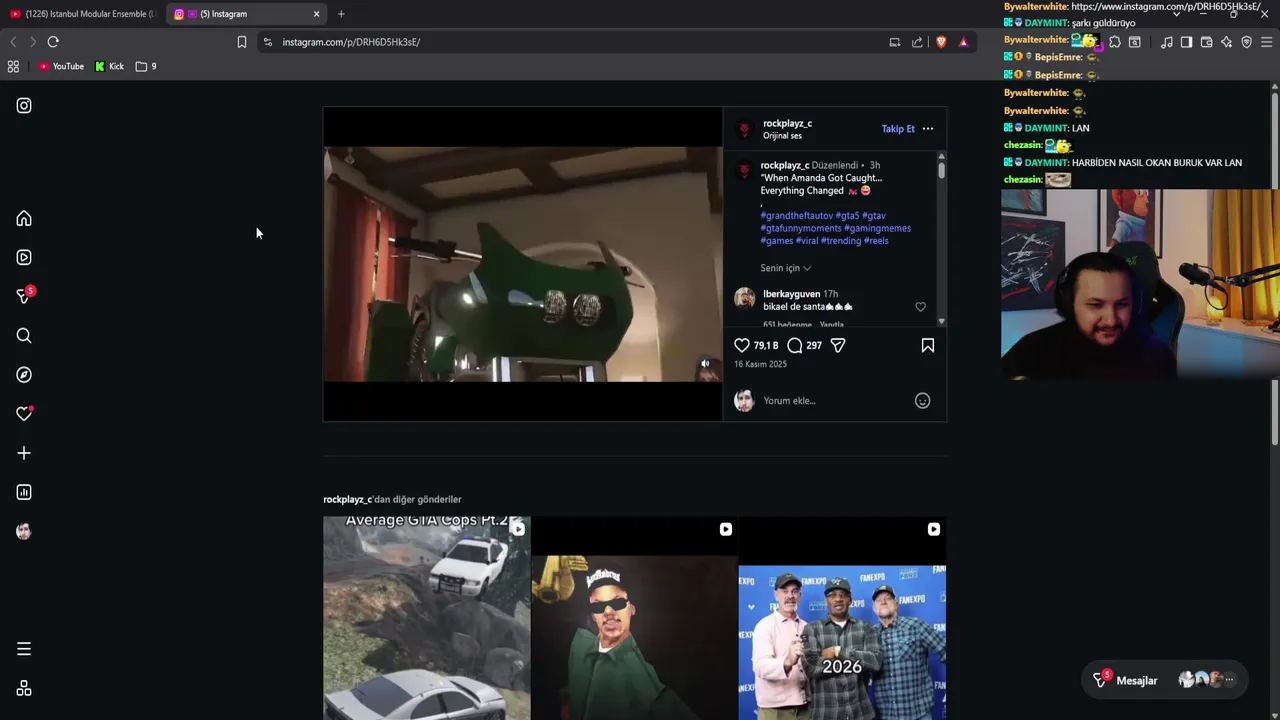Open Instagram logo home link
Viewport: 1280px width, 720px height.
(x=24, y=105)
